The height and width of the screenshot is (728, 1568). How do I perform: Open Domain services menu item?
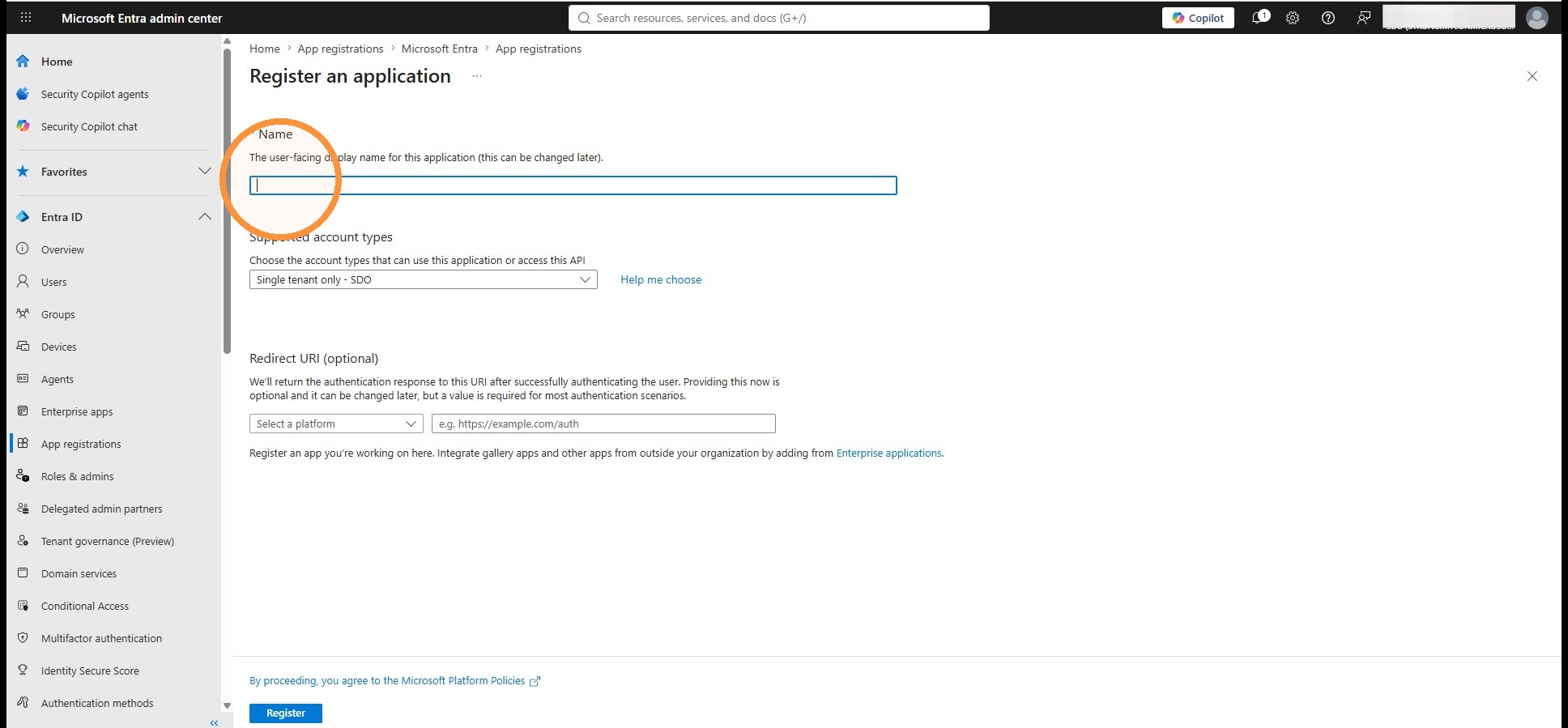(x=79, y=573)
